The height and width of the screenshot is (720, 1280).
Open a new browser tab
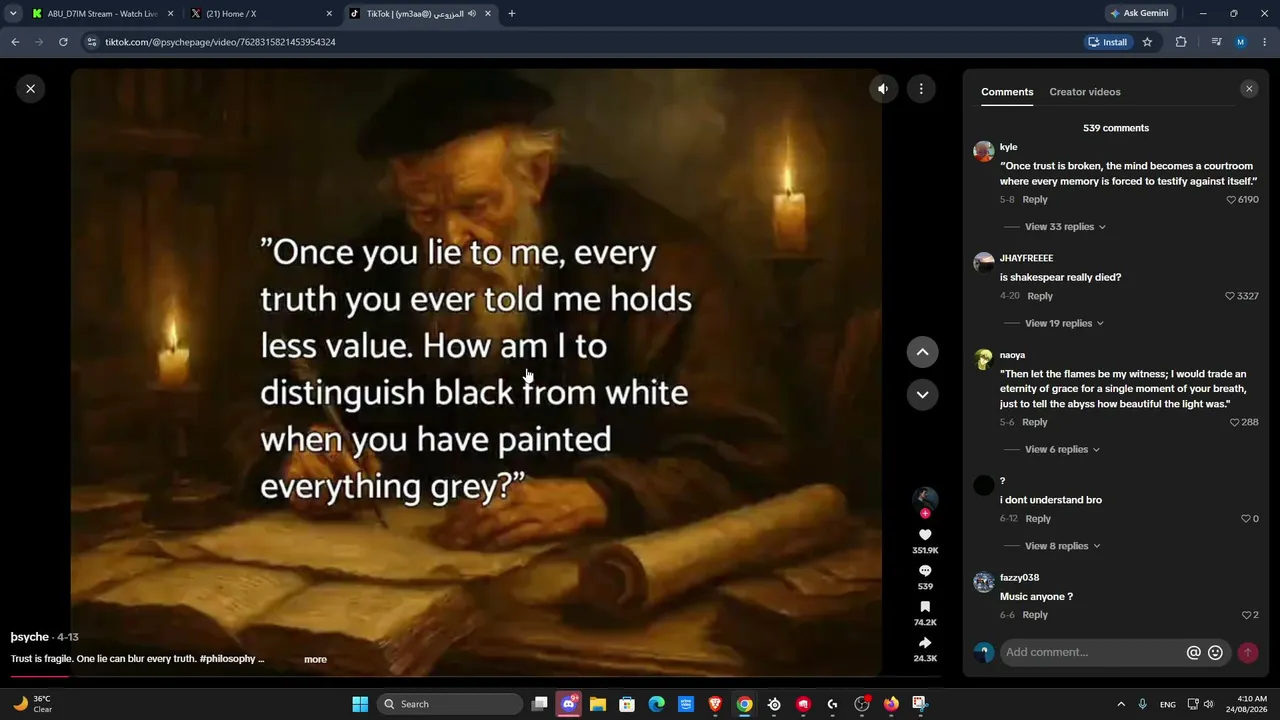[512, 14]
